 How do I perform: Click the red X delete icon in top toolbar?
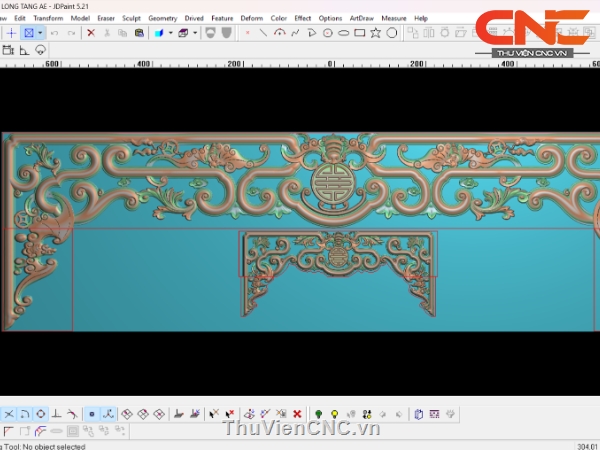point(91,33)
